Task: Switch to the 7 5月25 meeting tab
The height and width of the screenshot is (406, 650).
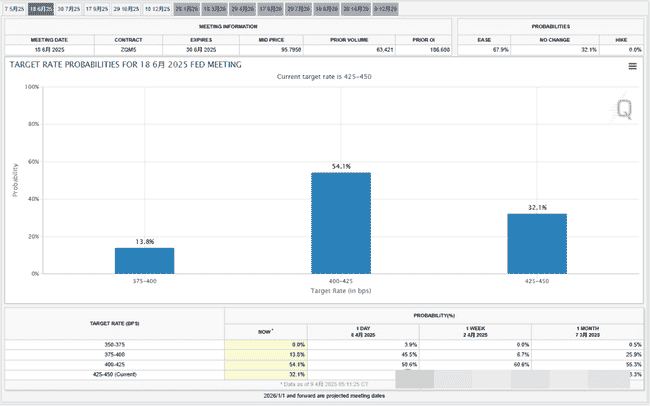Action: (13, 8)
